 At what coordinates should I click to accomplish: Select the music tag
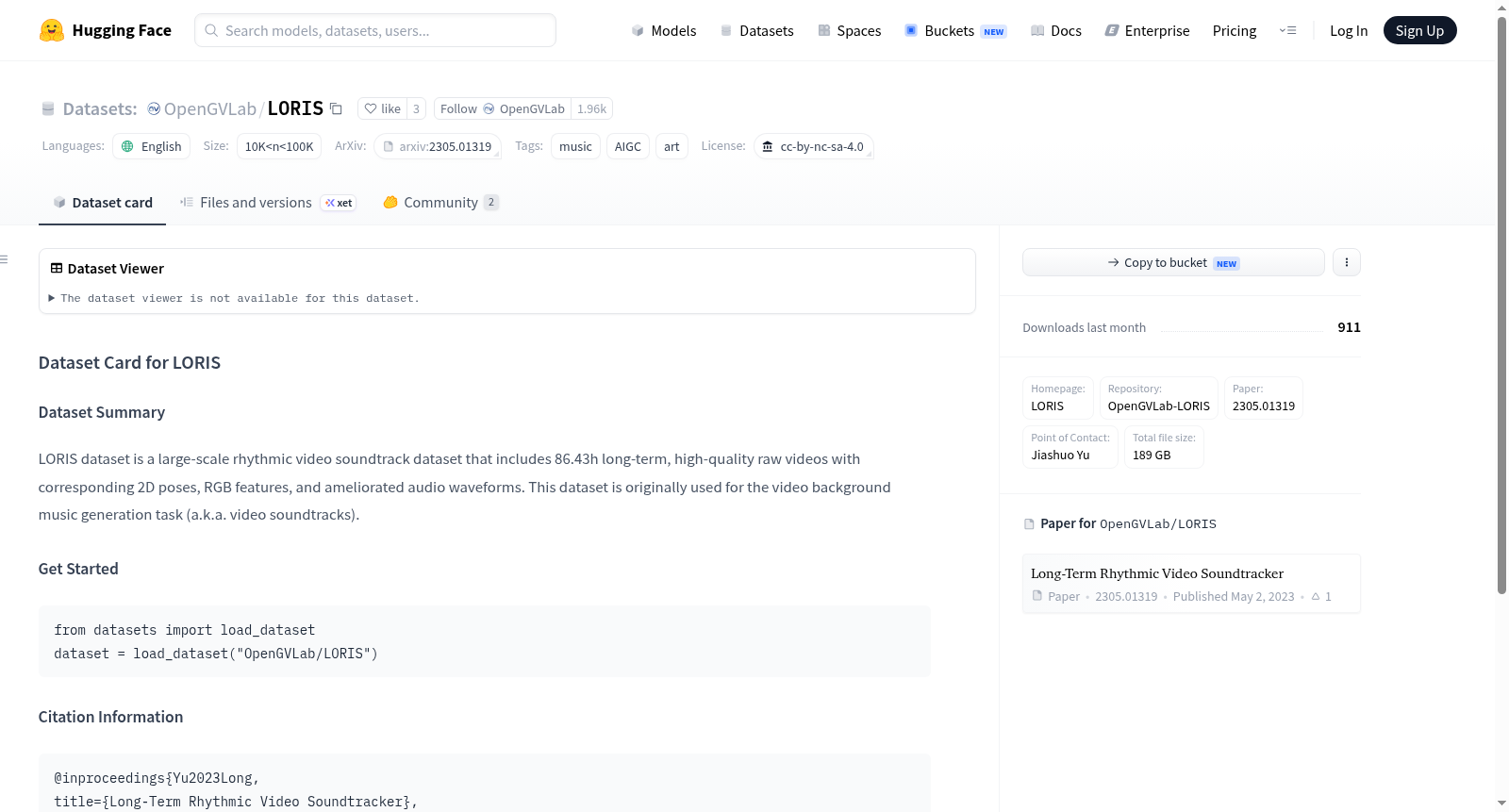(575, 146)
